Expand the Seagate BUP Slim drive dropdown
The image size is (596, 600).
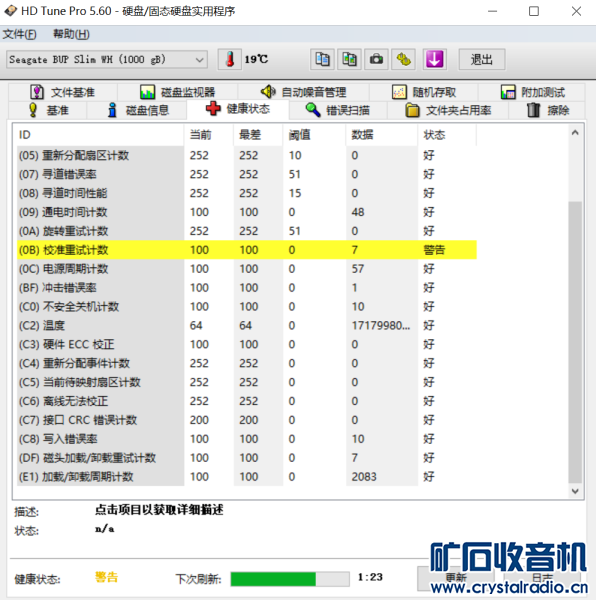pyautogui.click(x=107, y=60)
